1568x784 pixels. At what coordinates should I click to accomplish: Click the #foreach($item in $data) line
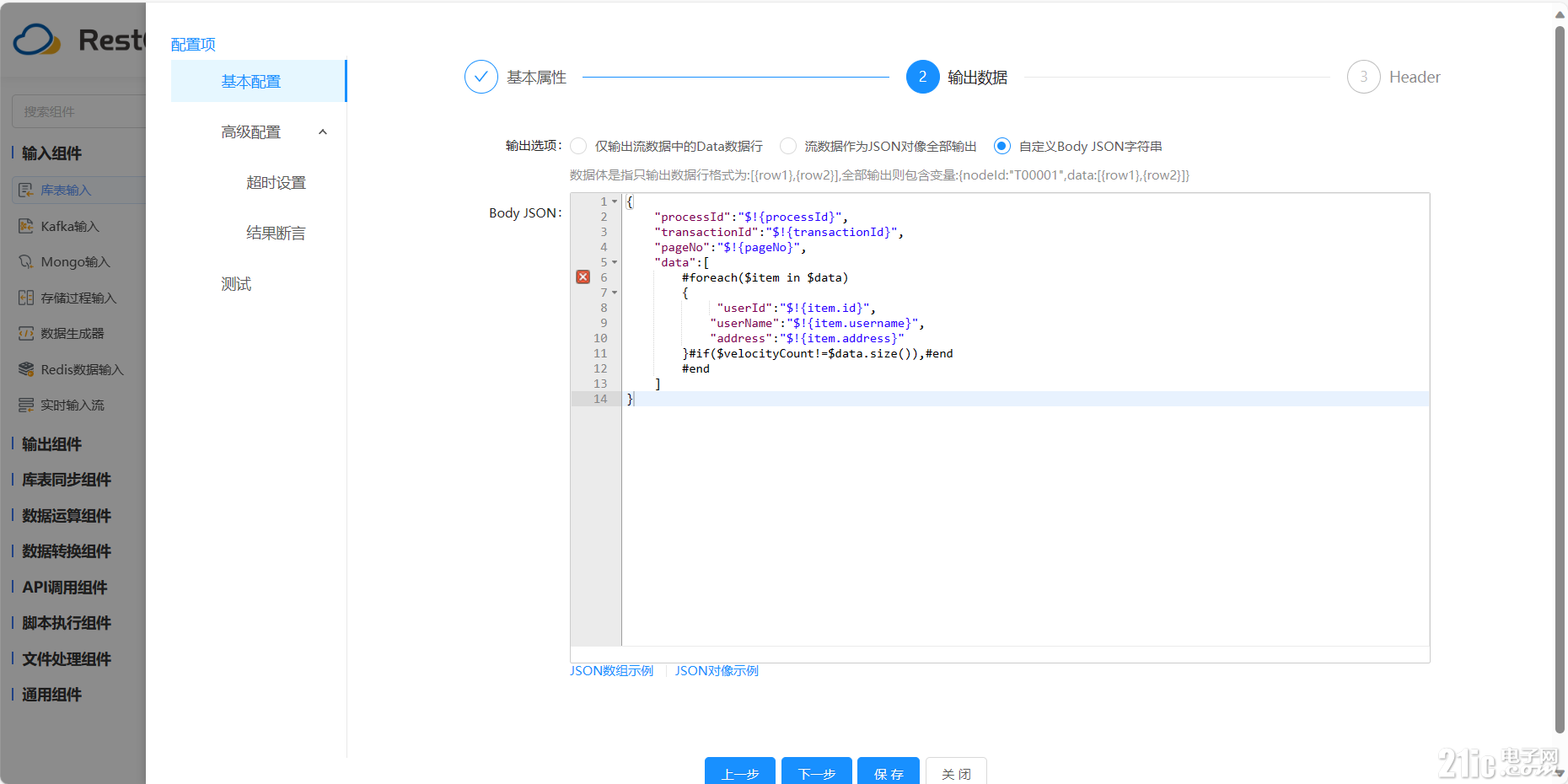tap(765, 277)
